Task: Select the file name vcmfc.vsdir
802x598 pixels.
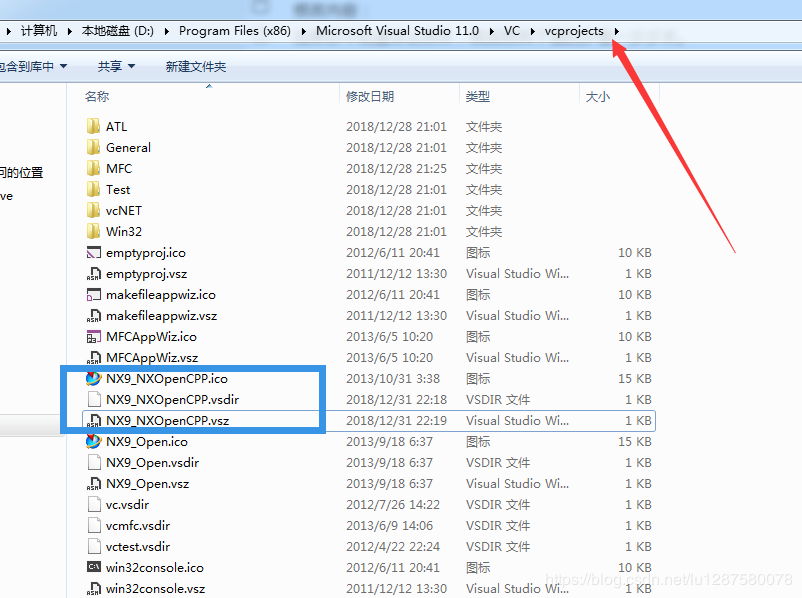Action: click(138, 525)
